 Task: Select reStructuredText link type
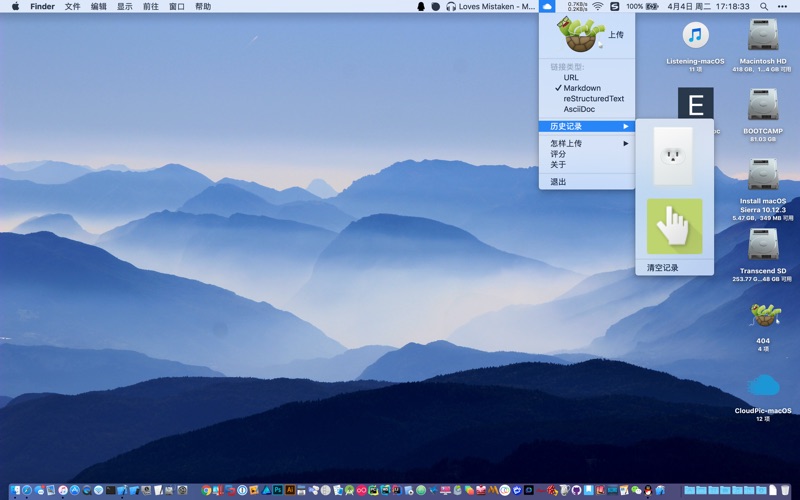pyautogui.click(x=593, y=98)
